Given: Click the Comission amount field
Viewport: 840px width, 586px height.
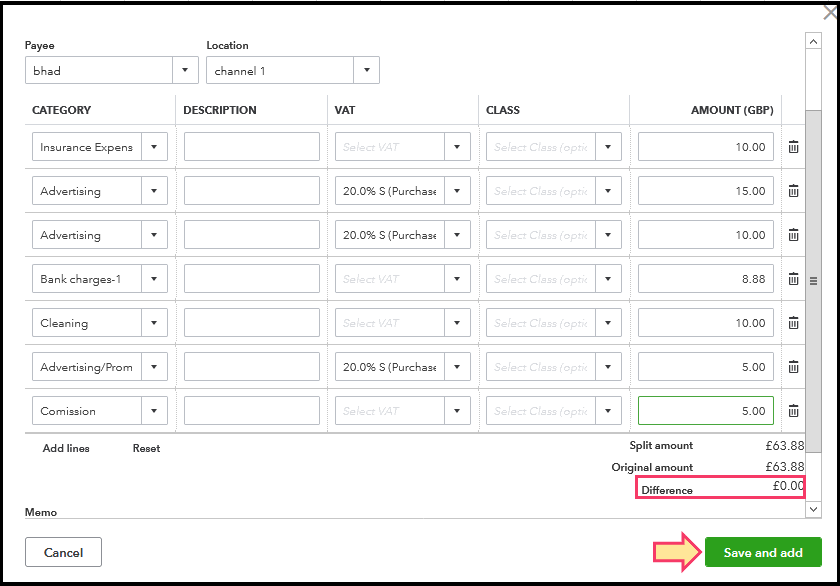Looking at the screenshot, I should point(705,411).
